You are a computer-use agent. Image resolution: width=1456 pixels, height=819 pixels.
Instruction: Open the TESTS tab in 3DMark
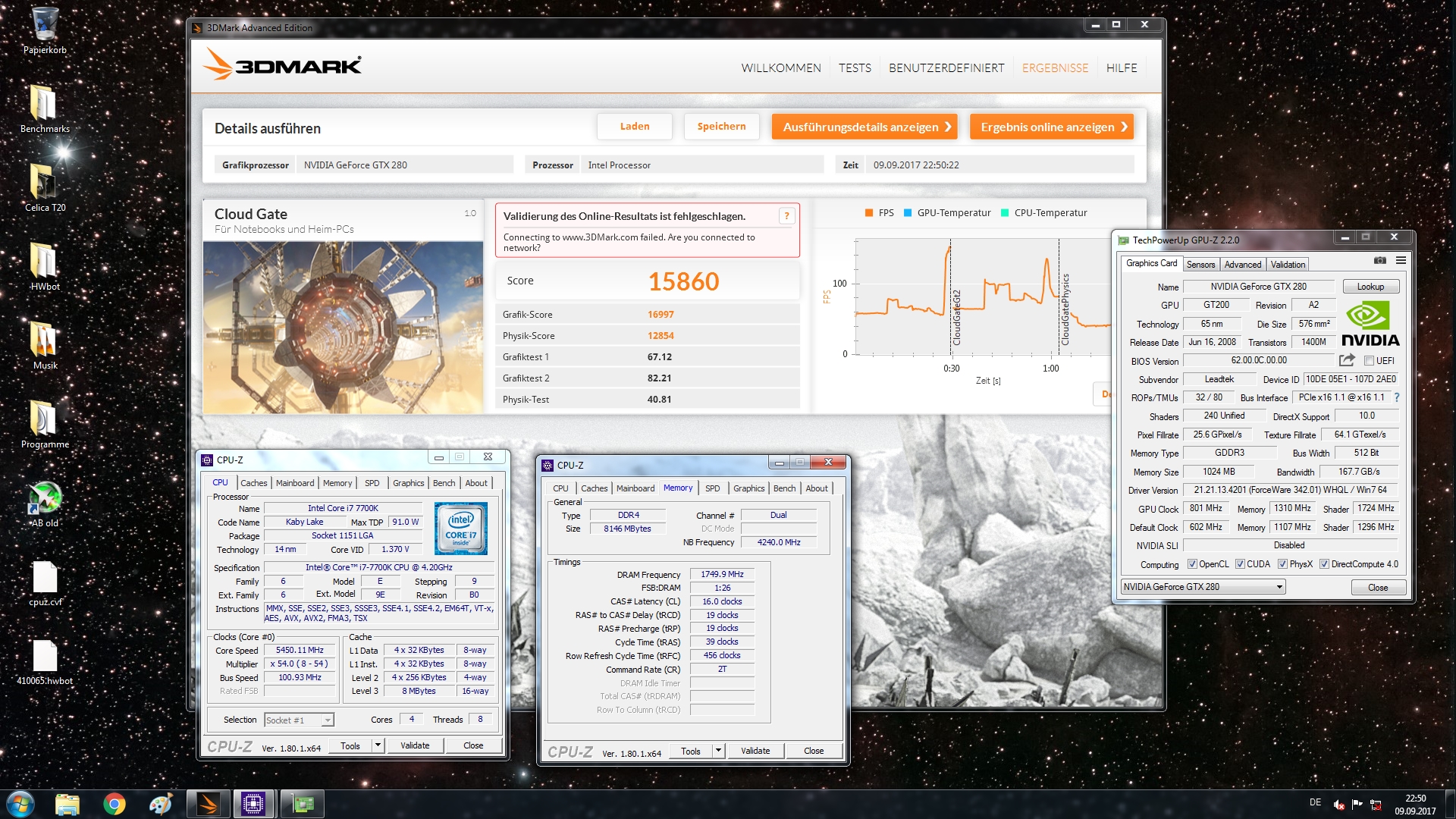click(x=855, y=68)
